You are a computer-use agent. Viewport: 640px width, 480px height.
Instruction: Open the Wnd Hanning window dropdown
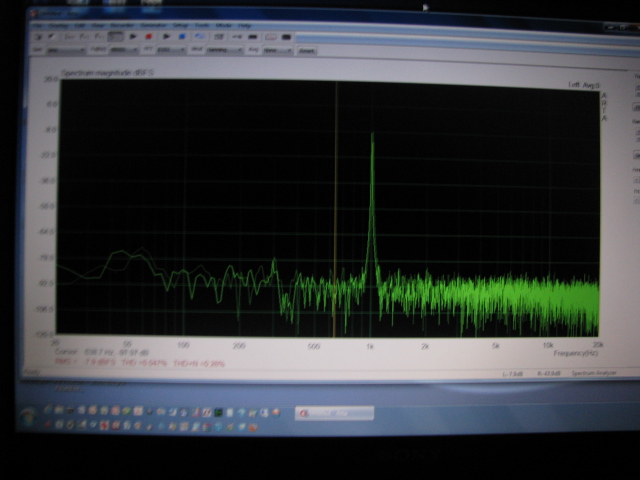[224, 50]
